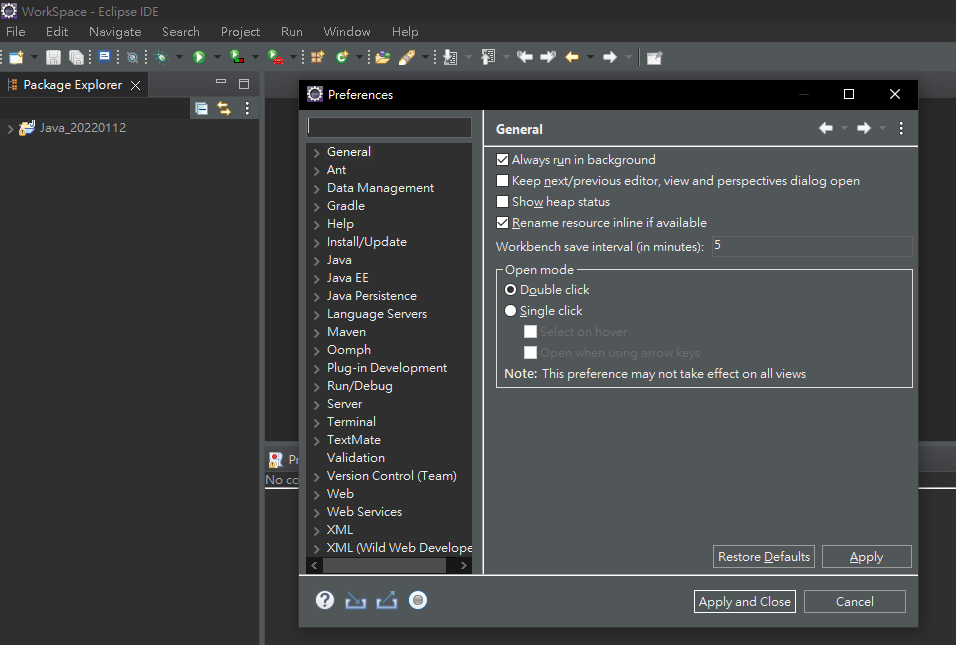This screenshot has height=645, width=956.
Task: Open the Window menu
Action: [347, 32]
